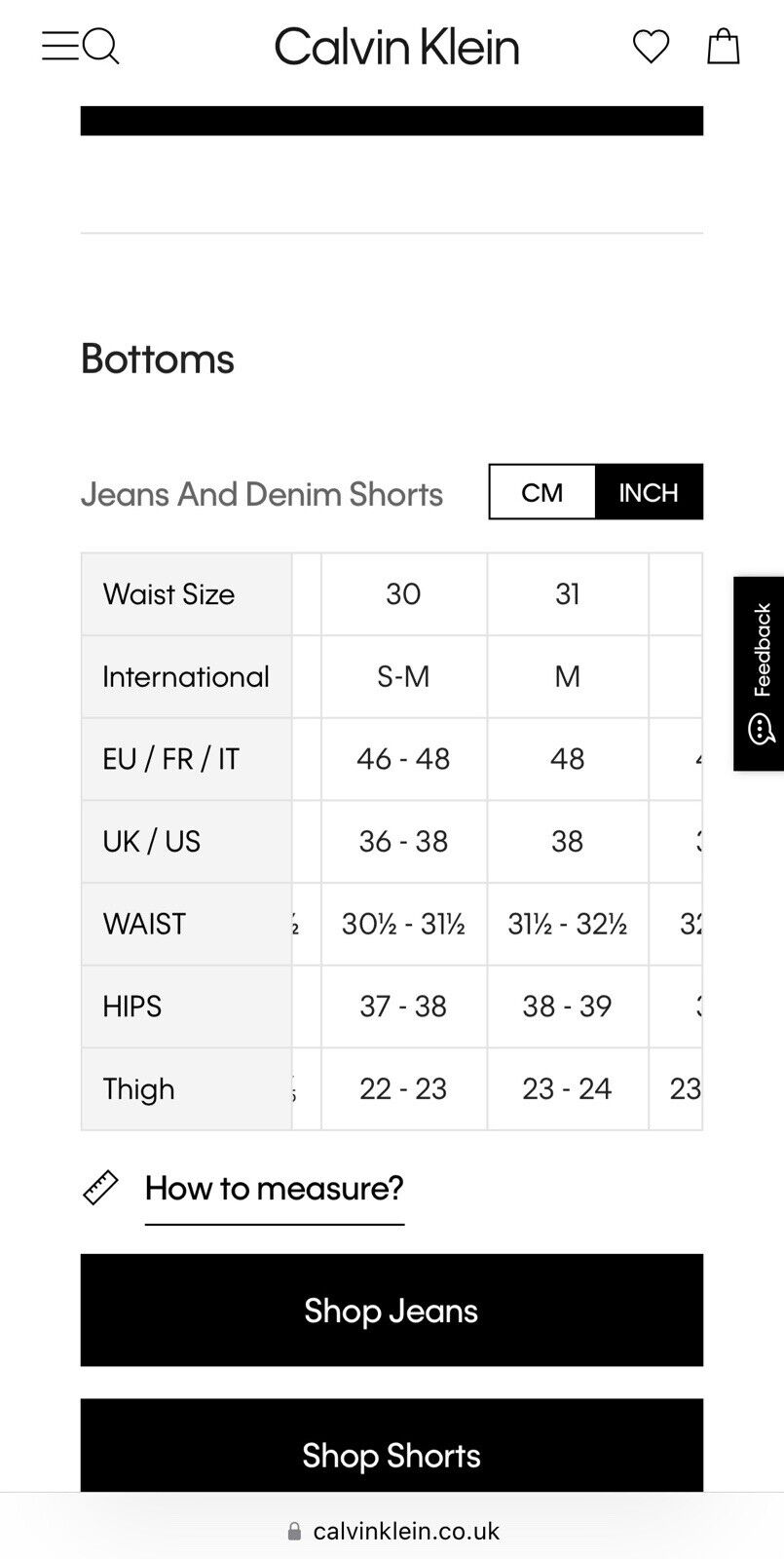Click the 23 - 24 thigh measurement cell
The height and width of the screenshot is (1559, 784).
(568, 1089)
